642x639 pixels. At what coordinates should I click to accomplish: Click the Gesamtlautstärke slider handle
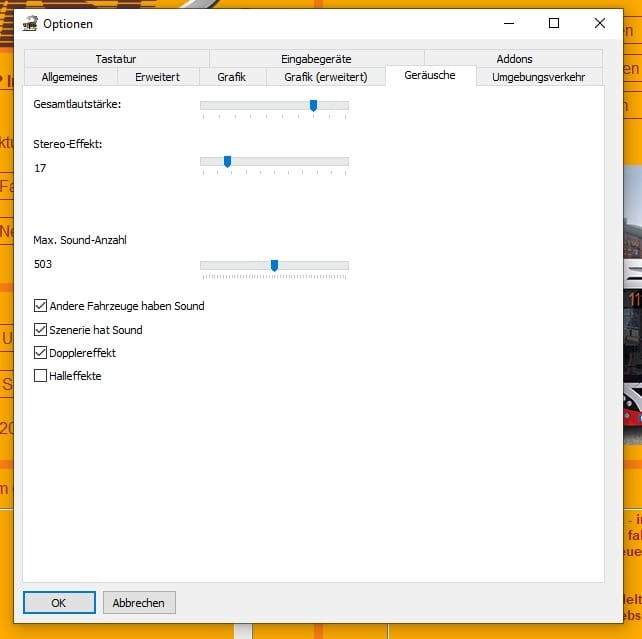(313, 105)
